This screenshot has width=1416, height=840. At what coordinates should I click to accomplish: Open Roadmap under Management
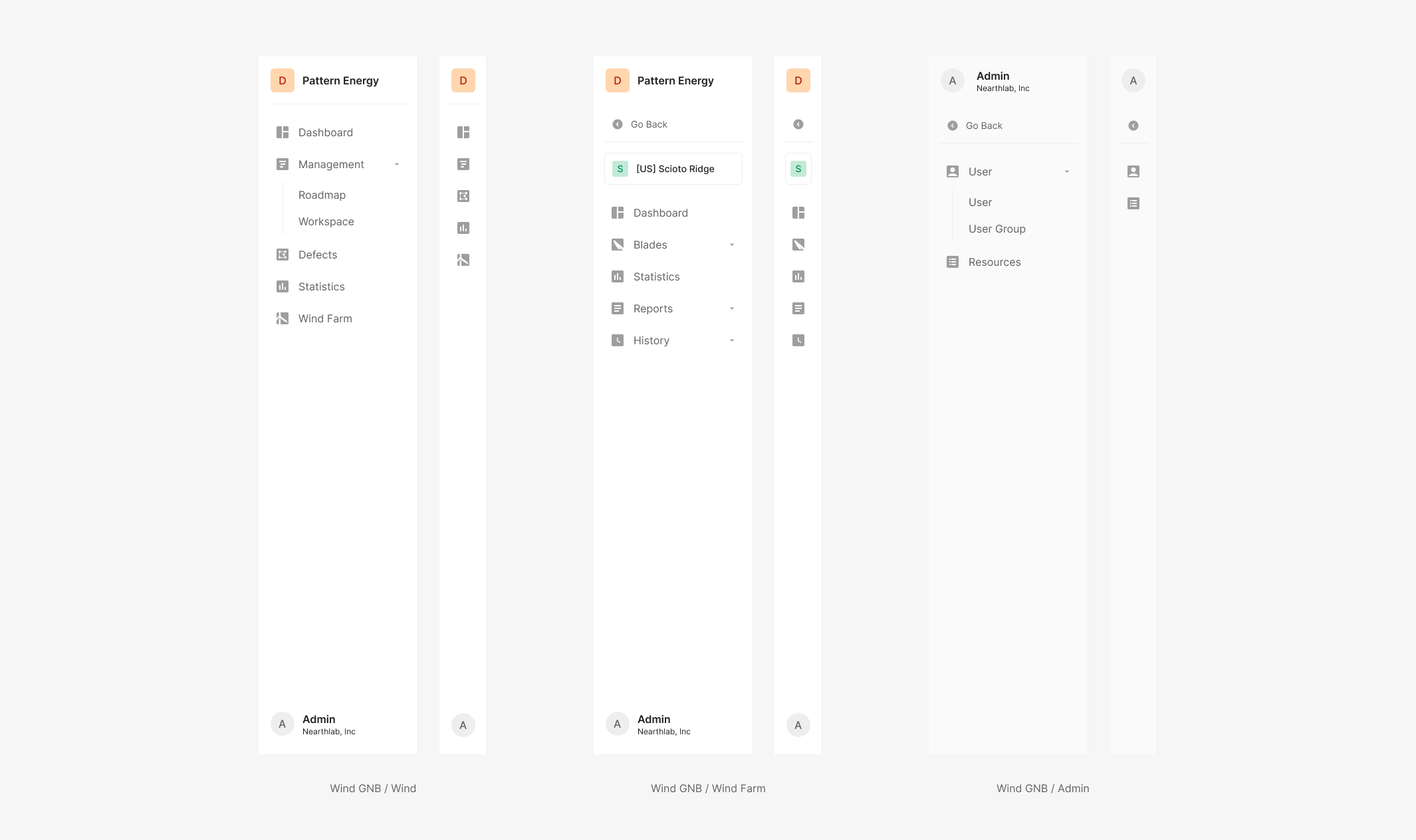click(x=322, y=195)
